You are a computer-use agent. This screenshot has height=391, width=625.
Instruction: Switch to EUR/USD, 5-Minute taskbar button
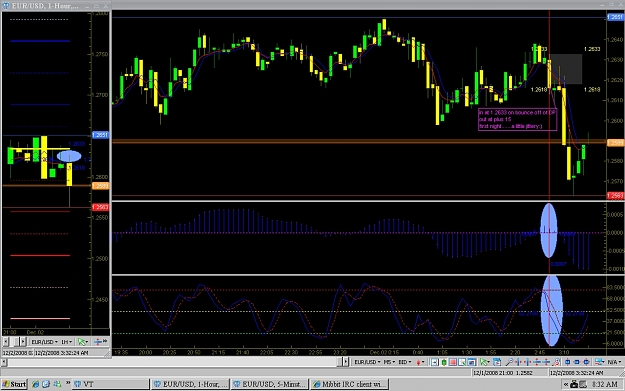(x=270, y=384)
